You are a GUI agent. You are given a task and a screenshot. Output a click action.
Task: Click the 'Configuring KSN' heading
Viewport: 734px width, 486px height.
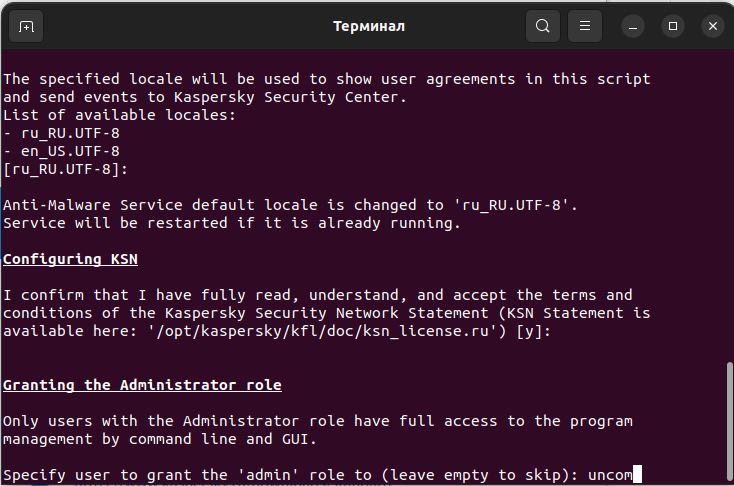coord(70,259)
